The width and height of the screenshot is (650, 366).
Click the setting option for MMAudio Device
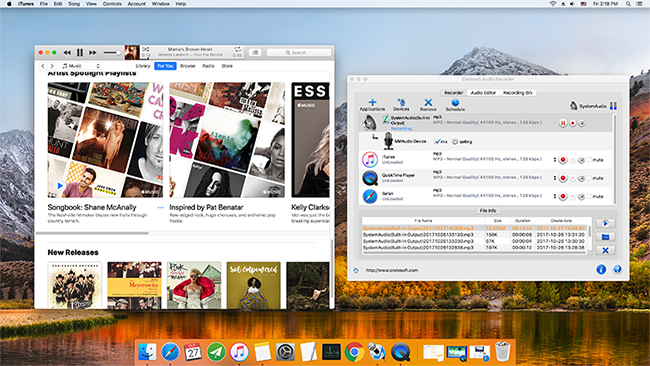(462, 142)
